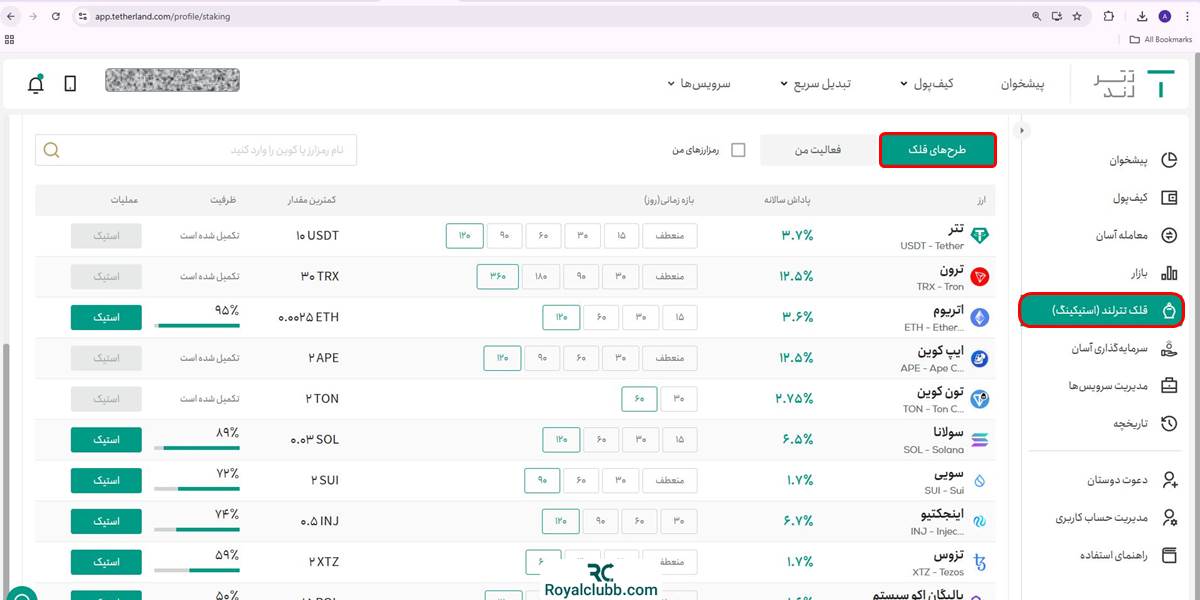This screenshot has width=1200, height=600.
Task: Click the پیشخوان sidebar dashboard icon
Action: [1169, 160]
